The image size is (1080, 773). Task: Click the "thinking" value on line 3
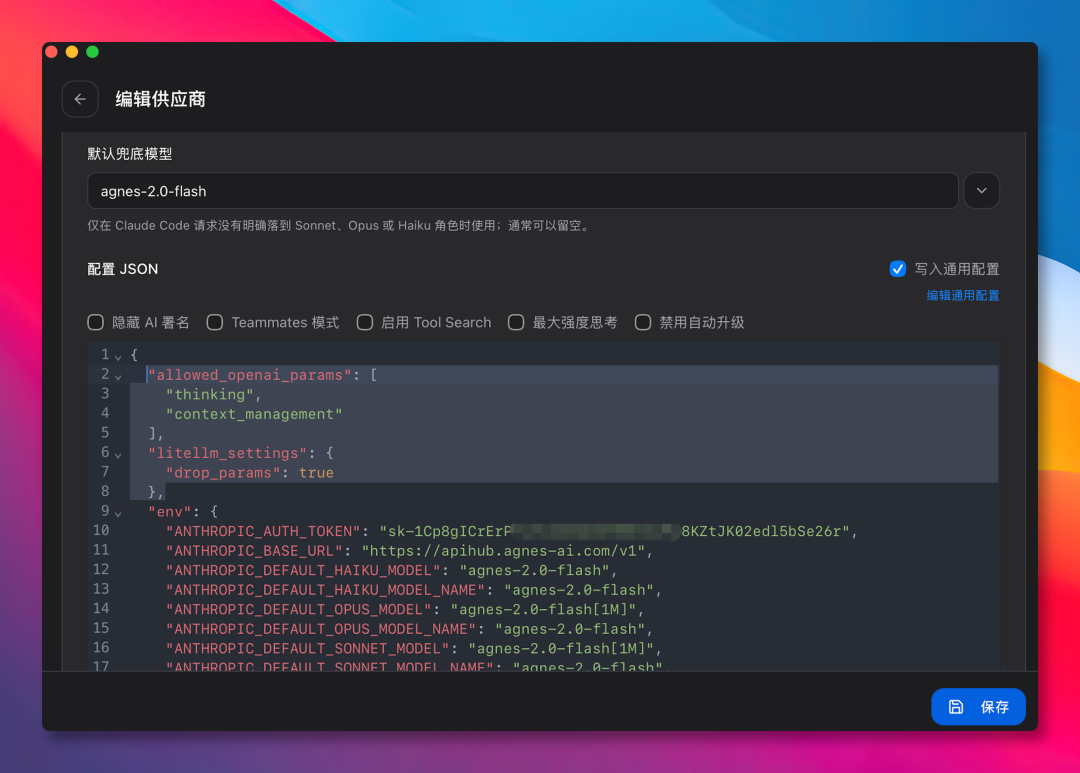click(x=209, y=395)
